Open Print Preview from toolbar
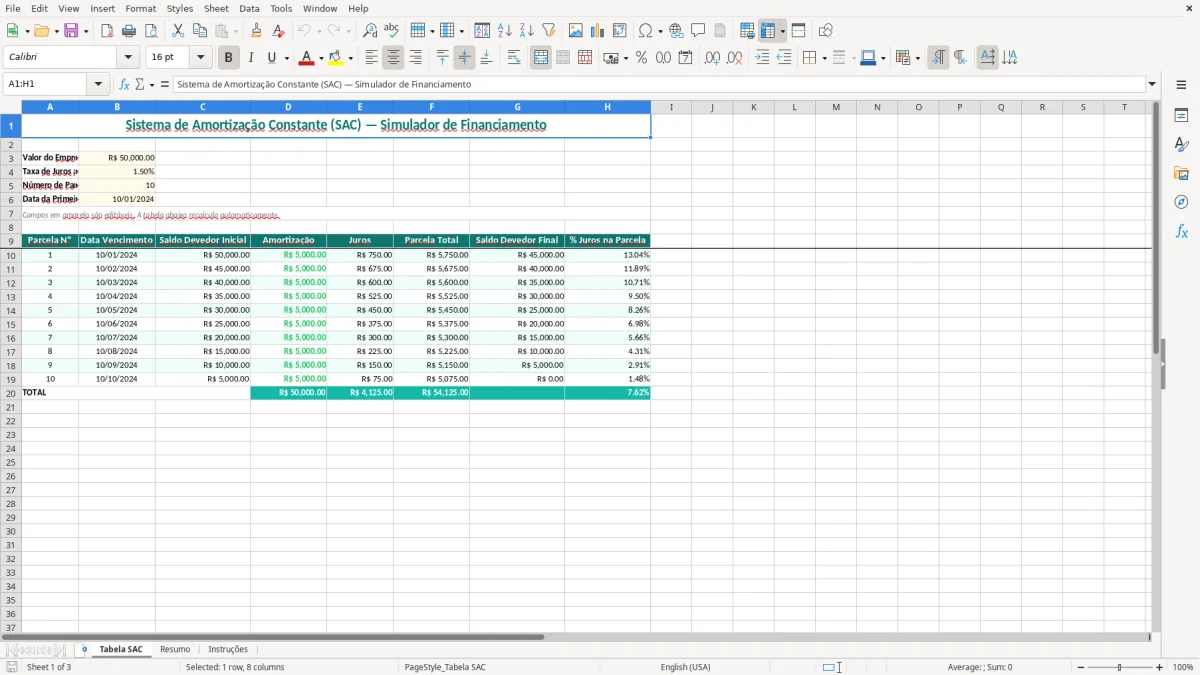Viewport: 1200px width, 675px height. click(x=151, y=31)
